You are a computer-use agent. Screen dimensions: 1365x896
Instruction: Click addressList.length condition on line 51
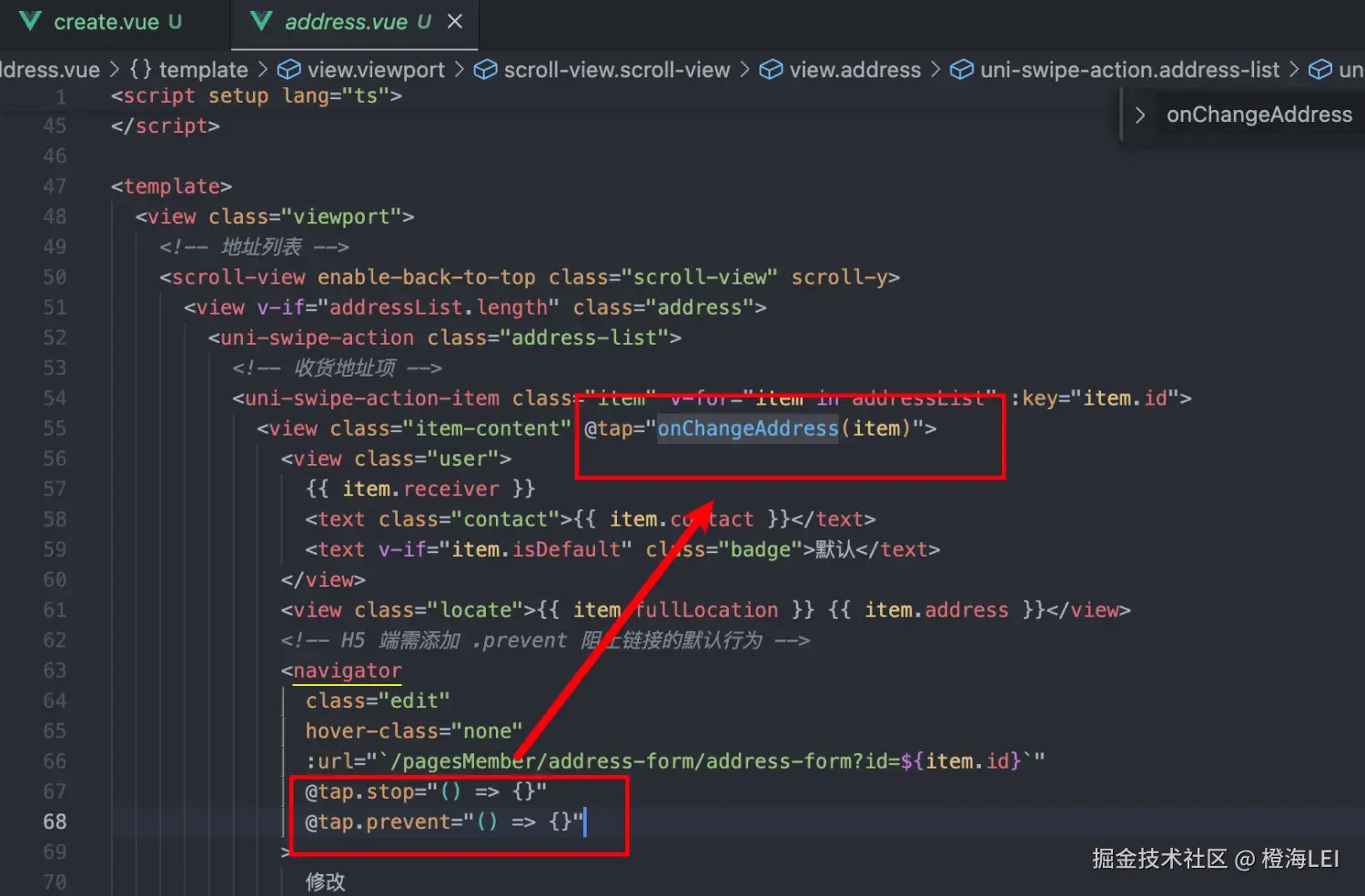tap(439, 307)
